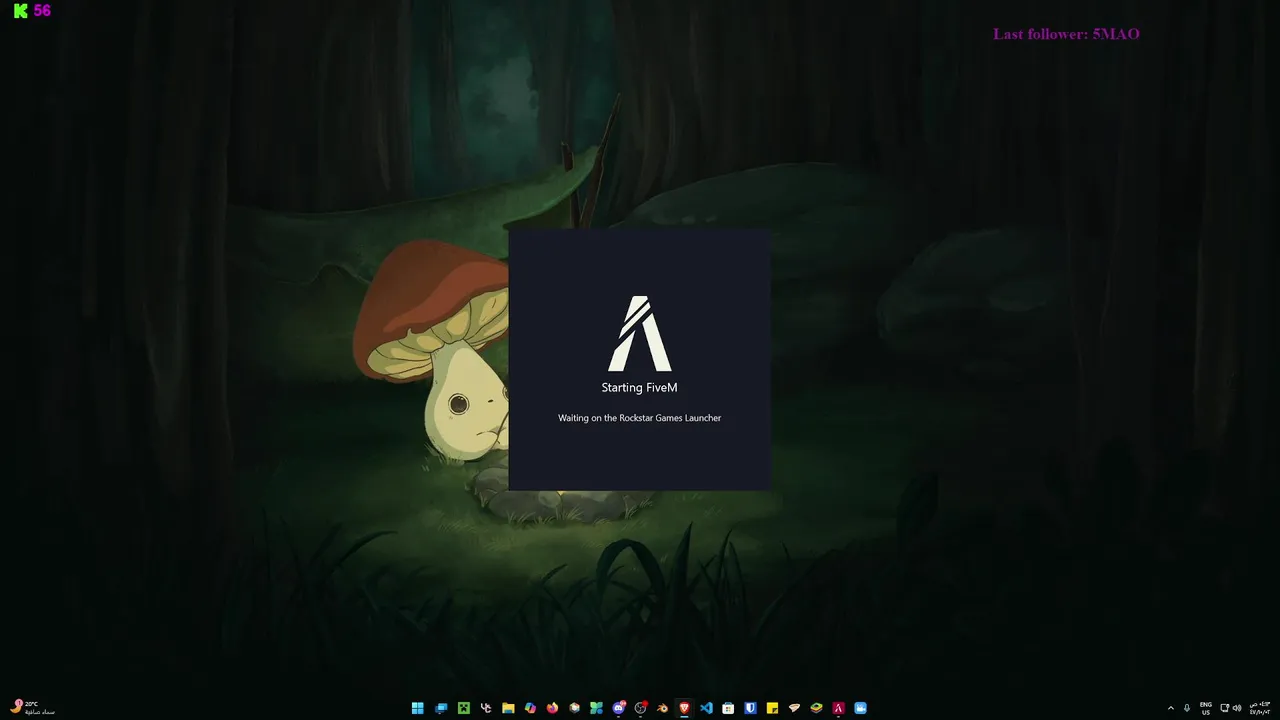Open Blender from the taskbar
The image size is (1280, 720).
tap(662, 708)
